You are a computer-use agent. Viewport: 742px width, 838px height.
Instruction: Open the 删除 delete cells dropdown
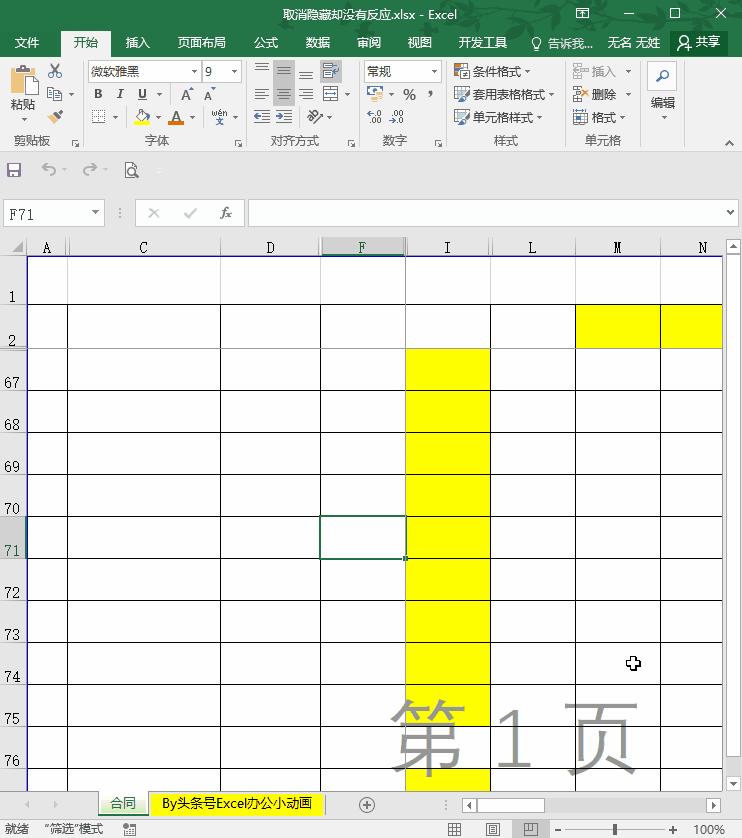[628, 95]
